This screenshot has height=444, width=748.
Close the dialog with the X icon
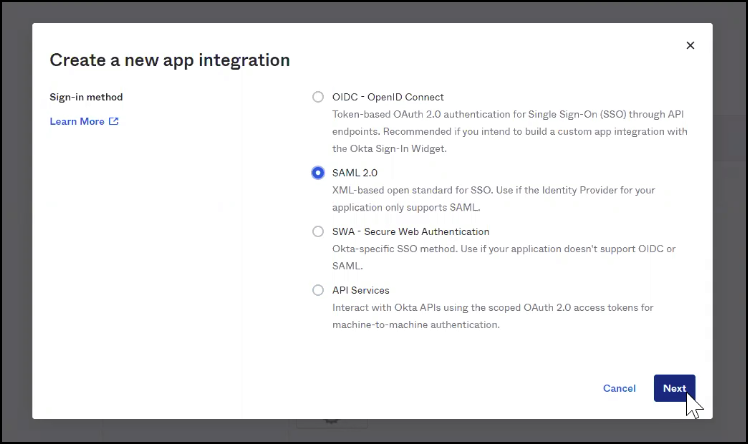pos(690,45)
